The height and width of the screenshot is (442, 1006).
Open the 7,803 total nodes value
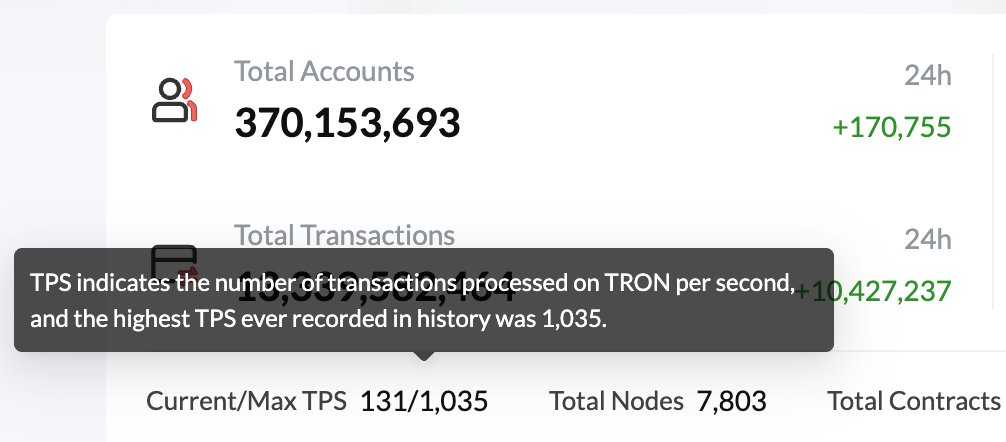click(733, 402)
